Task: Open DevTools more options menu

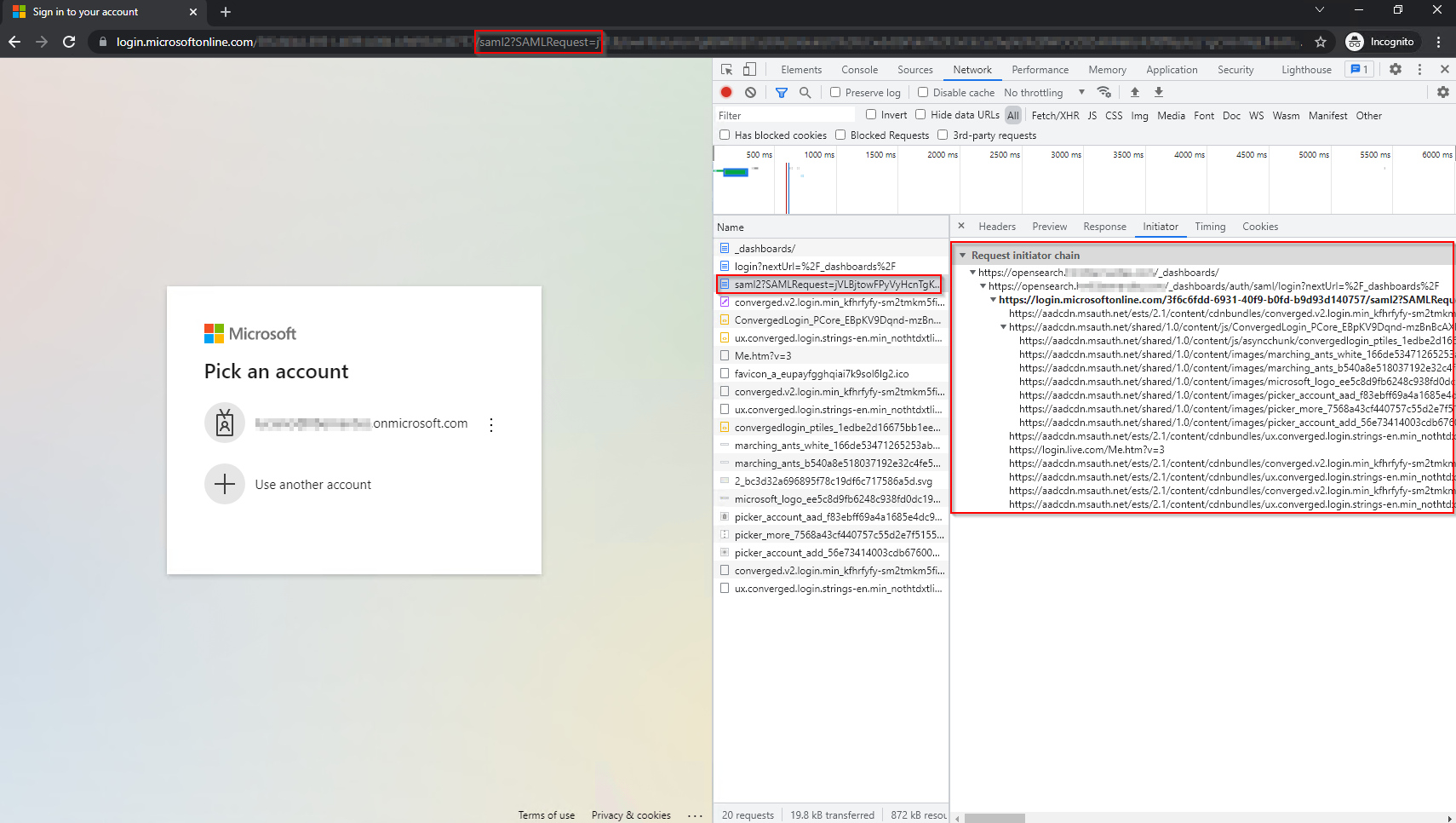Action: (1419, 70)
